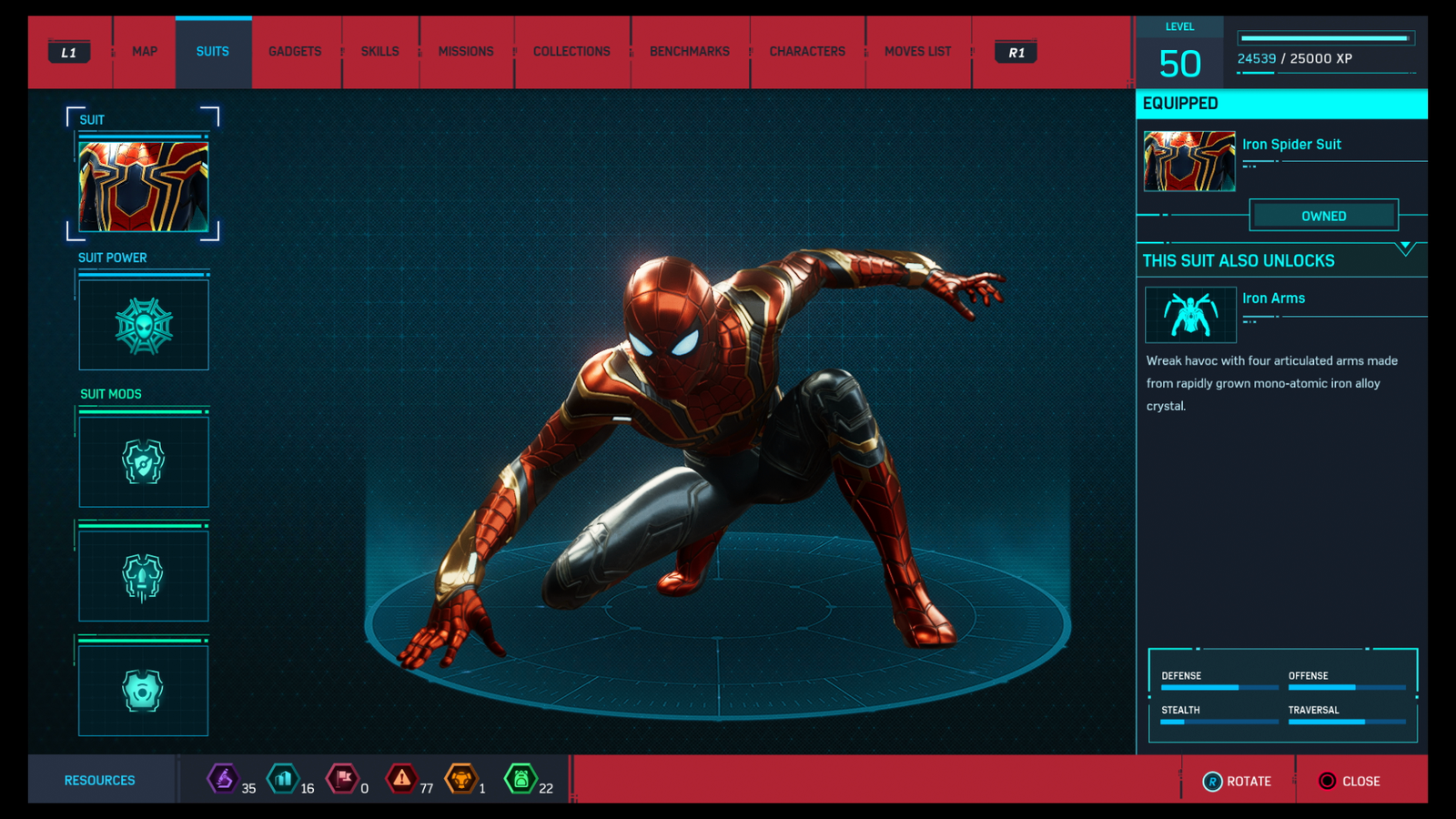The width and height of the screenshot is (1456, 819).
Task: Click the L1 shoulder button icon
Action: coord(69,53)
